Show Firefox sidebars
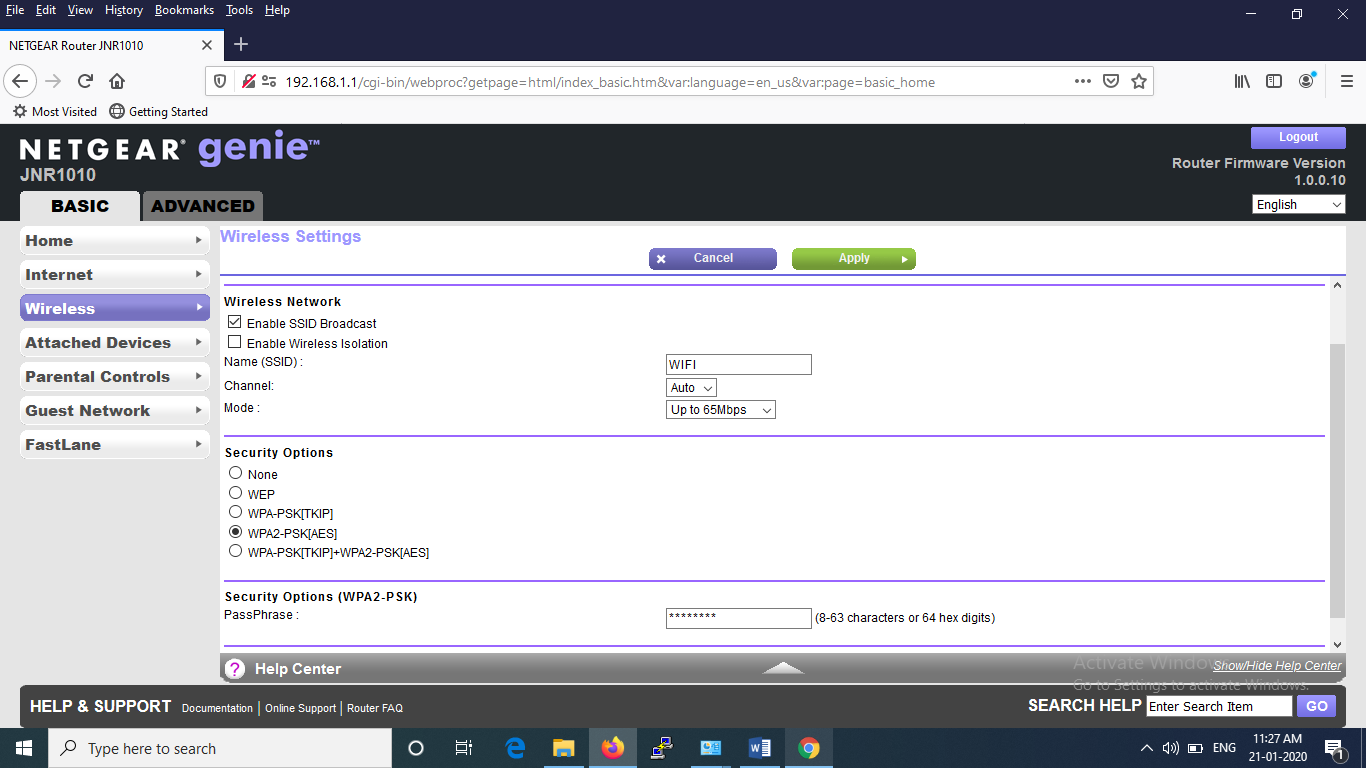The width and height of the screenshot is (1366, 768). click(1274, 81)
